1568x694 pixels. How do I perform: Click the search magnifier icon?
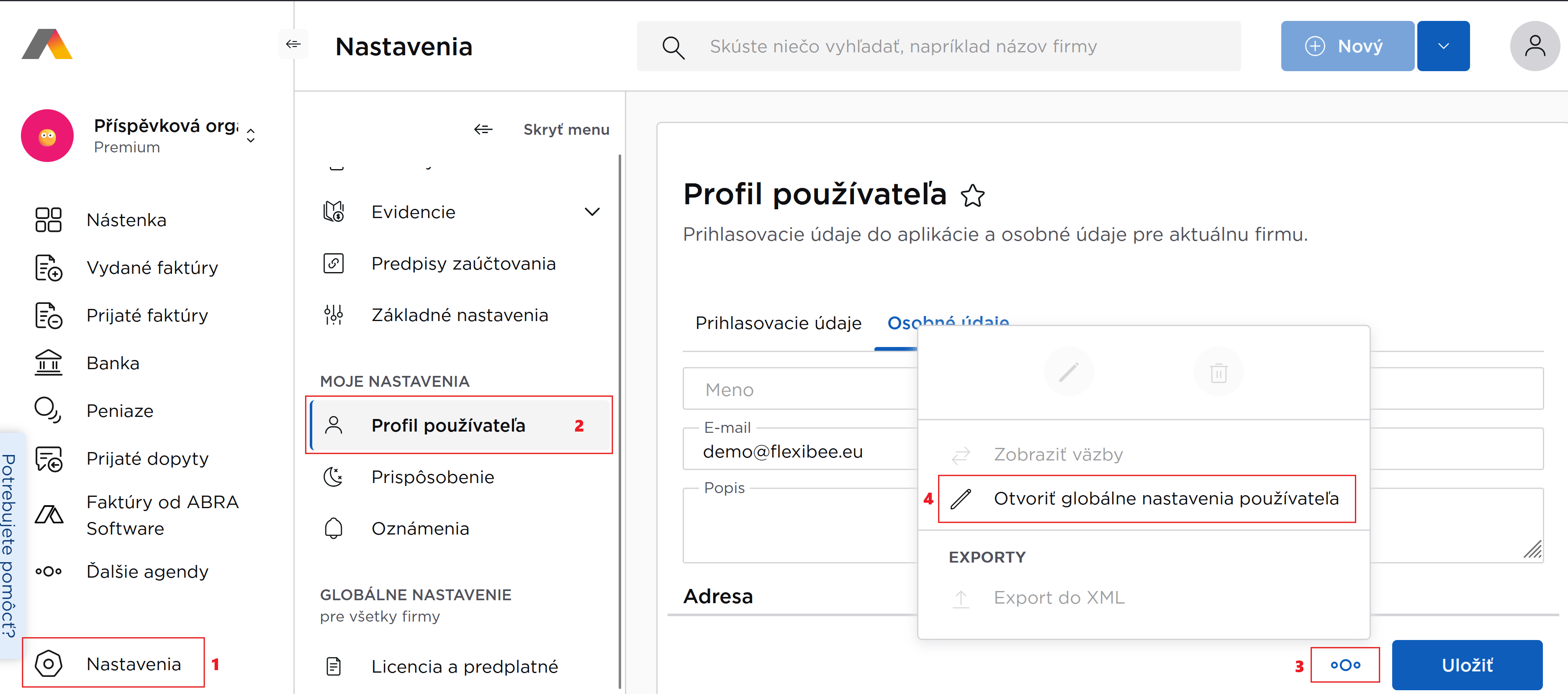[x=673, y=47]
